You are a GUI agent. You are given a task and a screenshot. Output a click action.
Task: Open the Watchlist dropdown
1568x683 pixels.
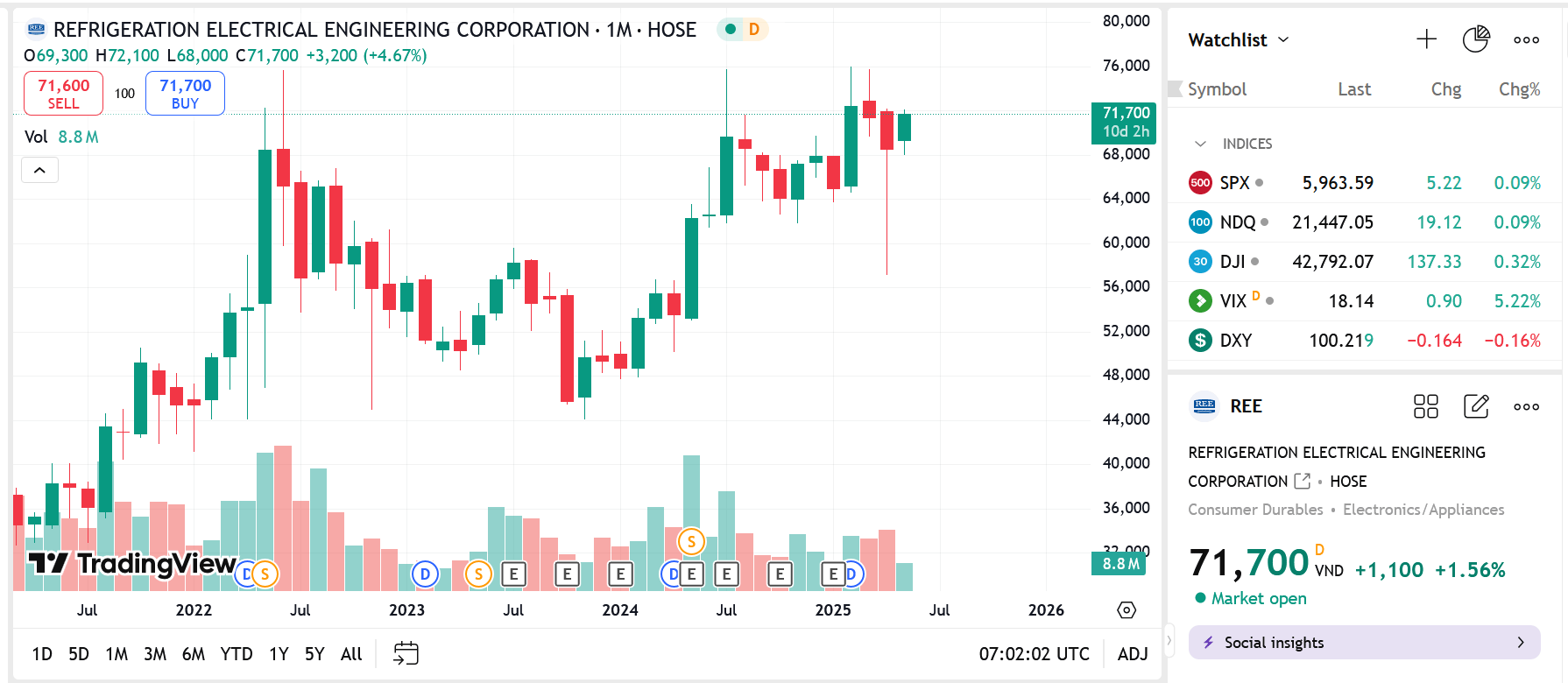click(1239, 39)
